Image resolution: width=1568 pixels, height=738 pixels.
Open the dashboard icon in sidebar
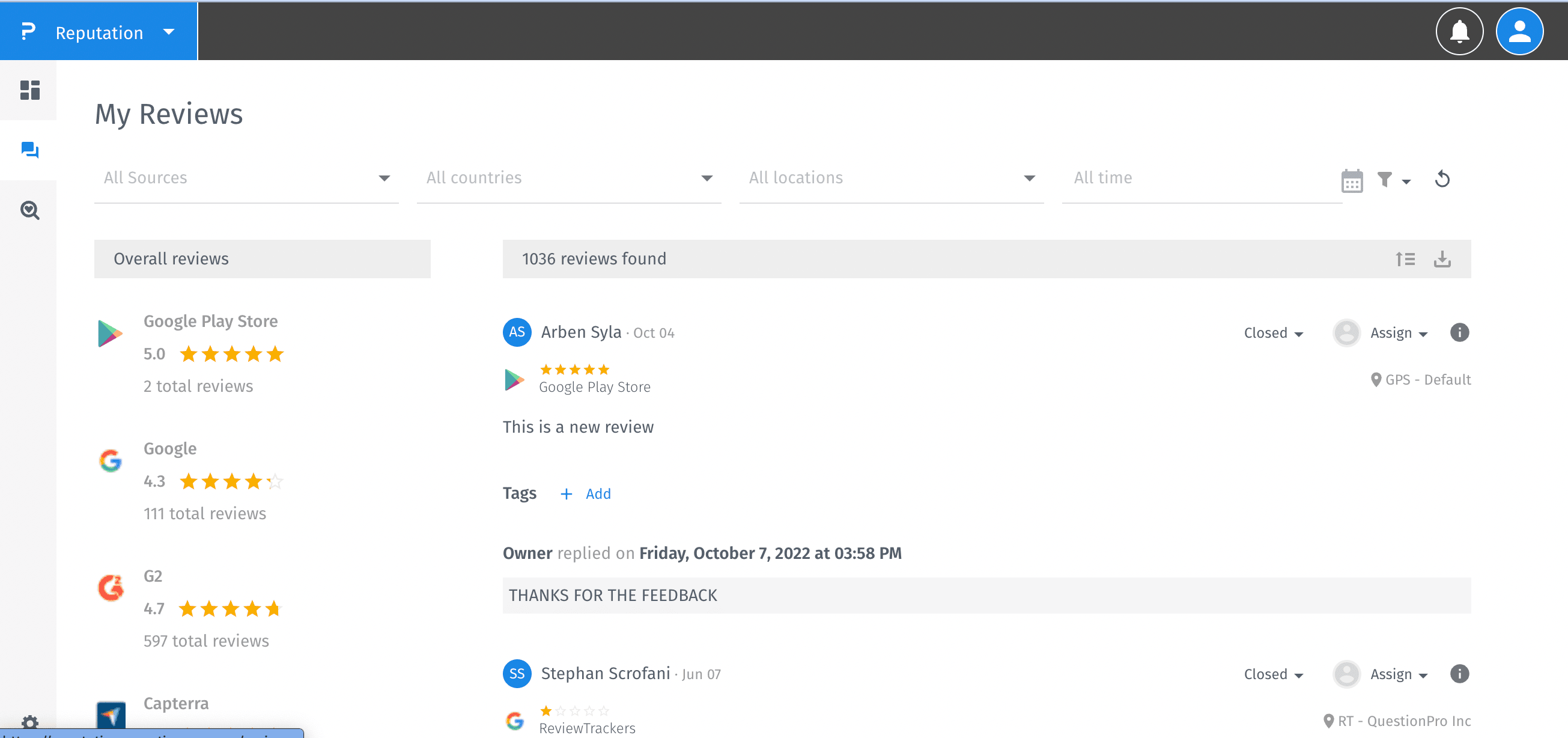click(29, 90)
